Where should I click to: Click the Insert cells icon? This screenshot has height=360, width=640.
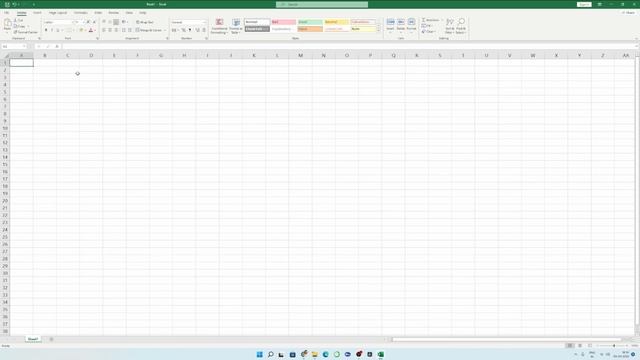pyautogui.click(x=391, y=22)
